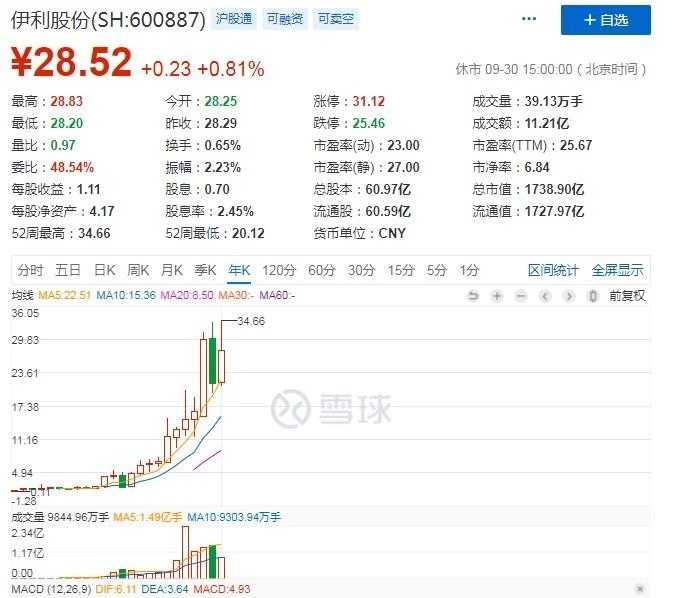
Task: Click the 34.66 high price annotation
Action: [x=251, y=321]
